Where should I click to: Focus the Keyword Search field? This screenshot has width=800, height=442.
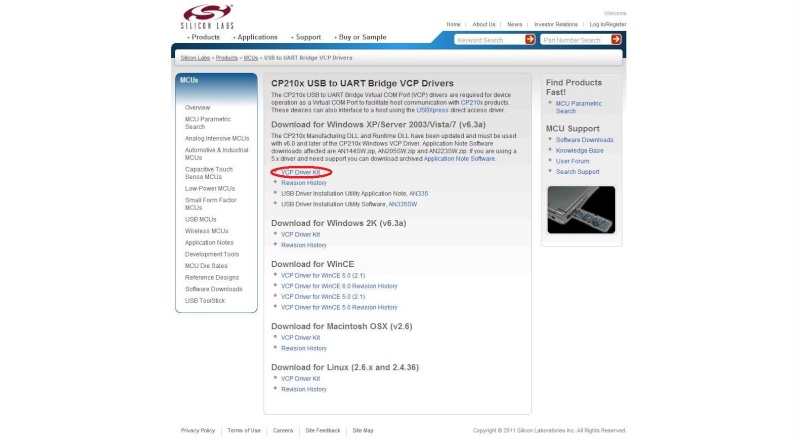489,40
